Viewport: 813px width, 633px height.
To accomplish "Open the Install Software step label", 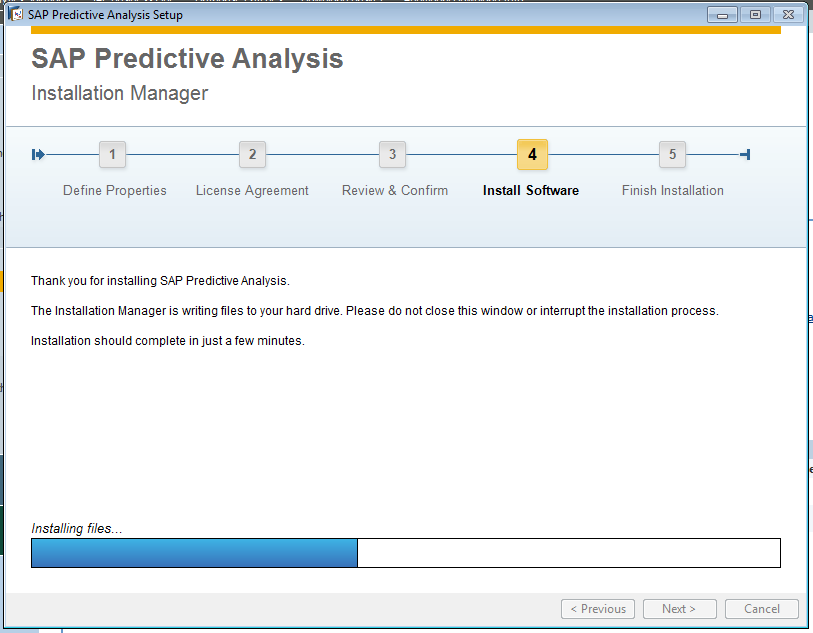I will [530, 191].
